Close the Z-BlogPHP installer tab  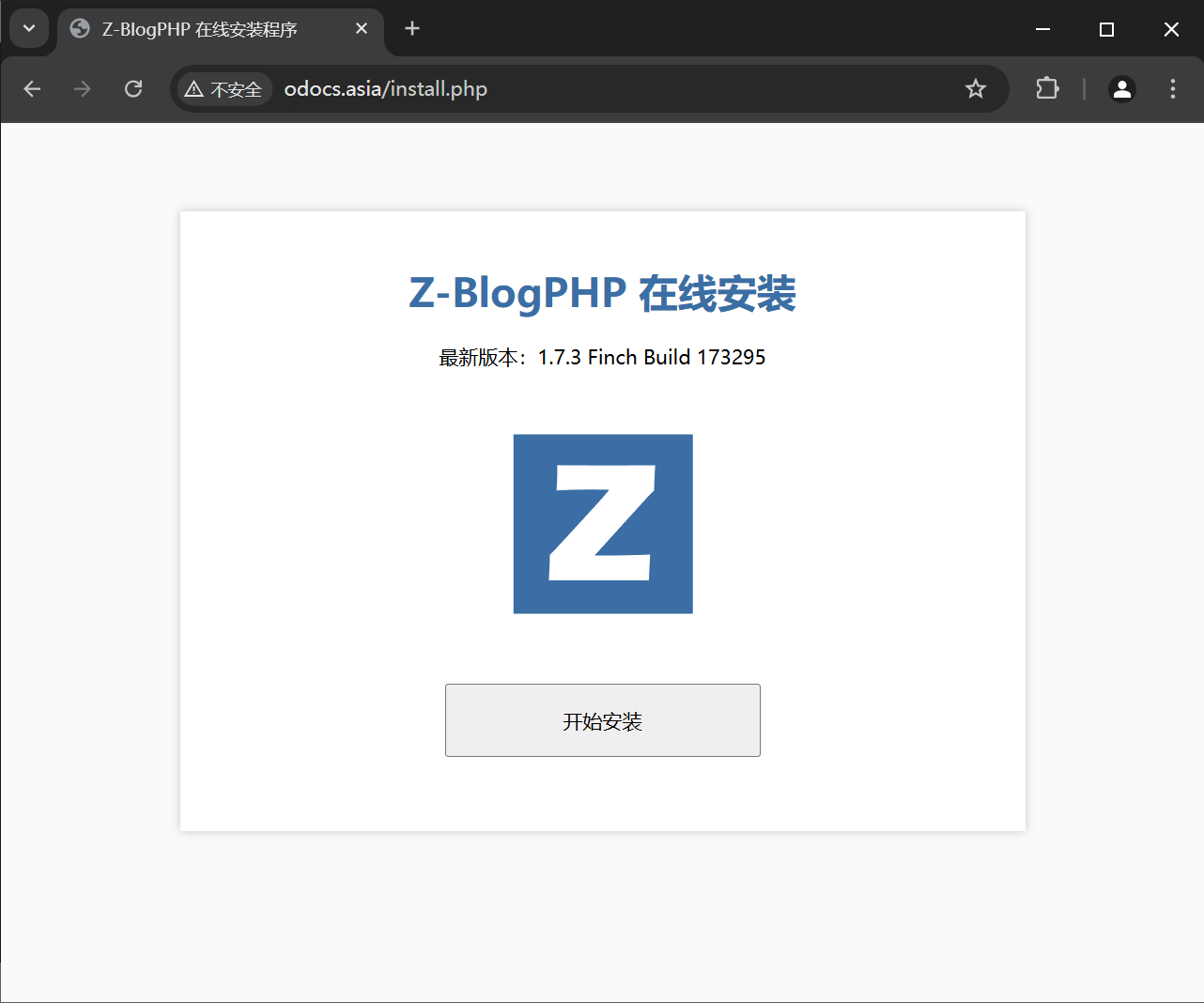point(362,29)
